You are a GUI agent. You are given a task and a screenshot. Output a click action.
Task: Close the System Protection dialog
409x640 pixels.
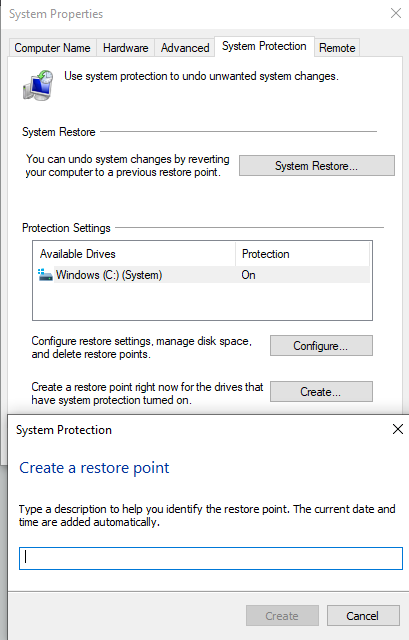pyautogui.click(x=398, y=429)
